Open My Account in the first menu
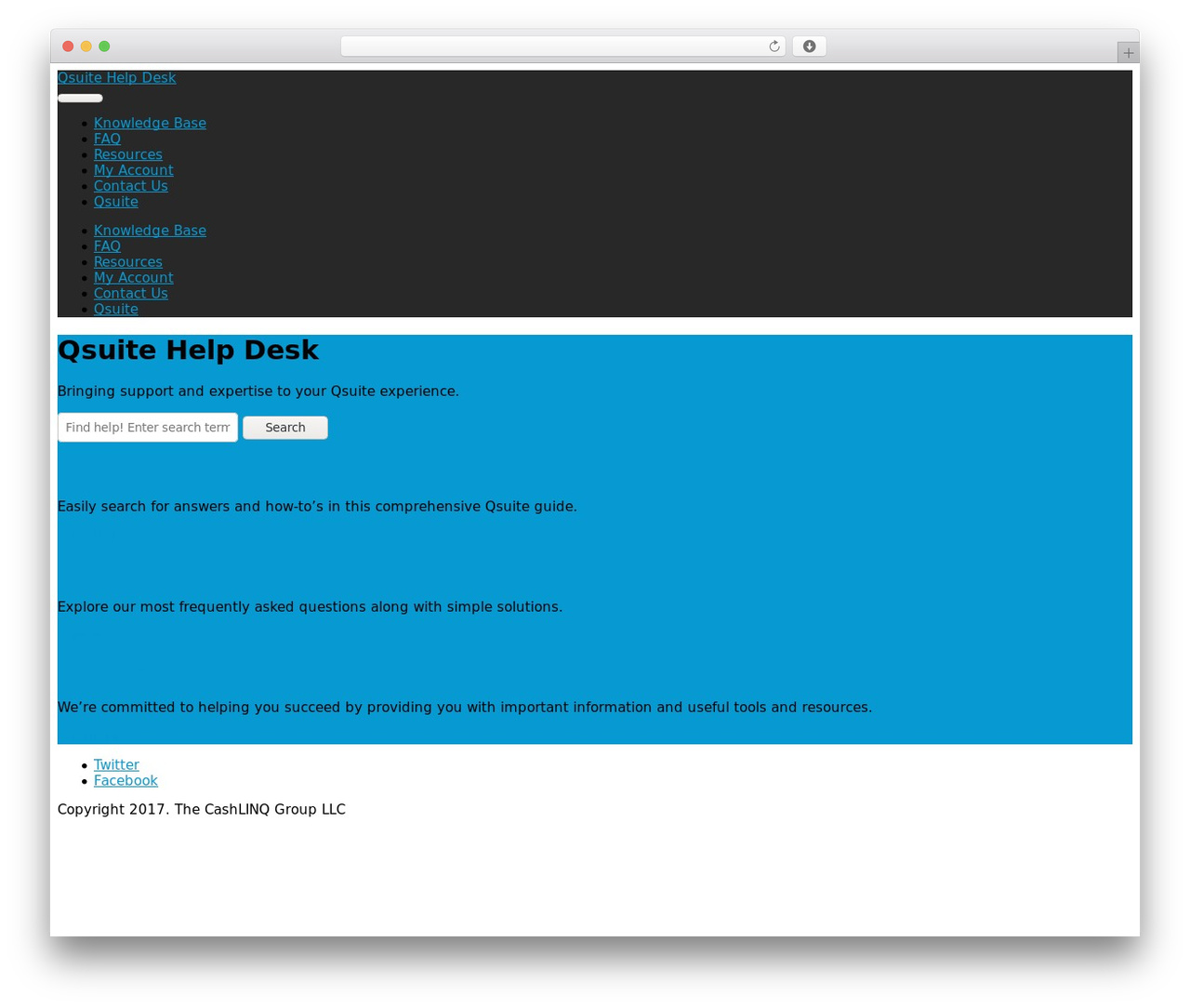The width and height of the screenshot is (1190, 1008). pos(133,170)
